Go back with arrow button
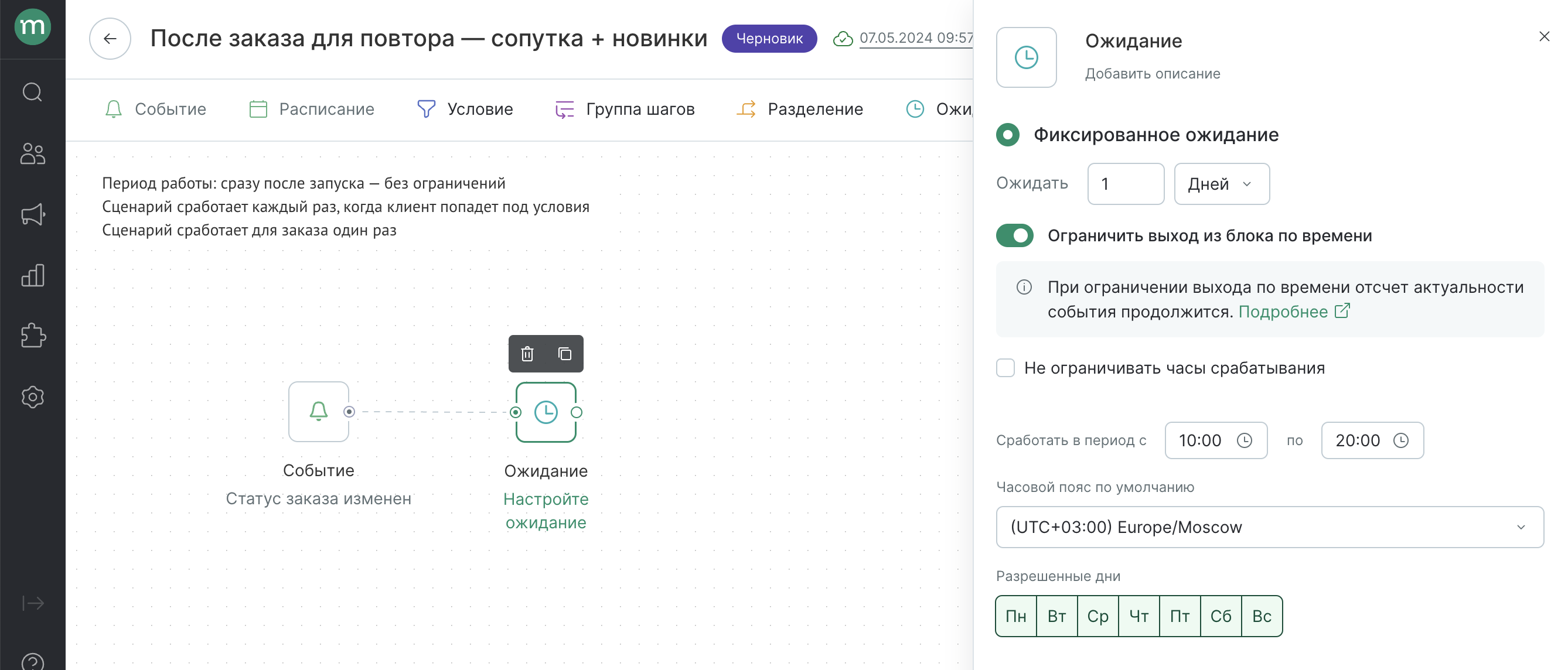 (x=110, y=38)
